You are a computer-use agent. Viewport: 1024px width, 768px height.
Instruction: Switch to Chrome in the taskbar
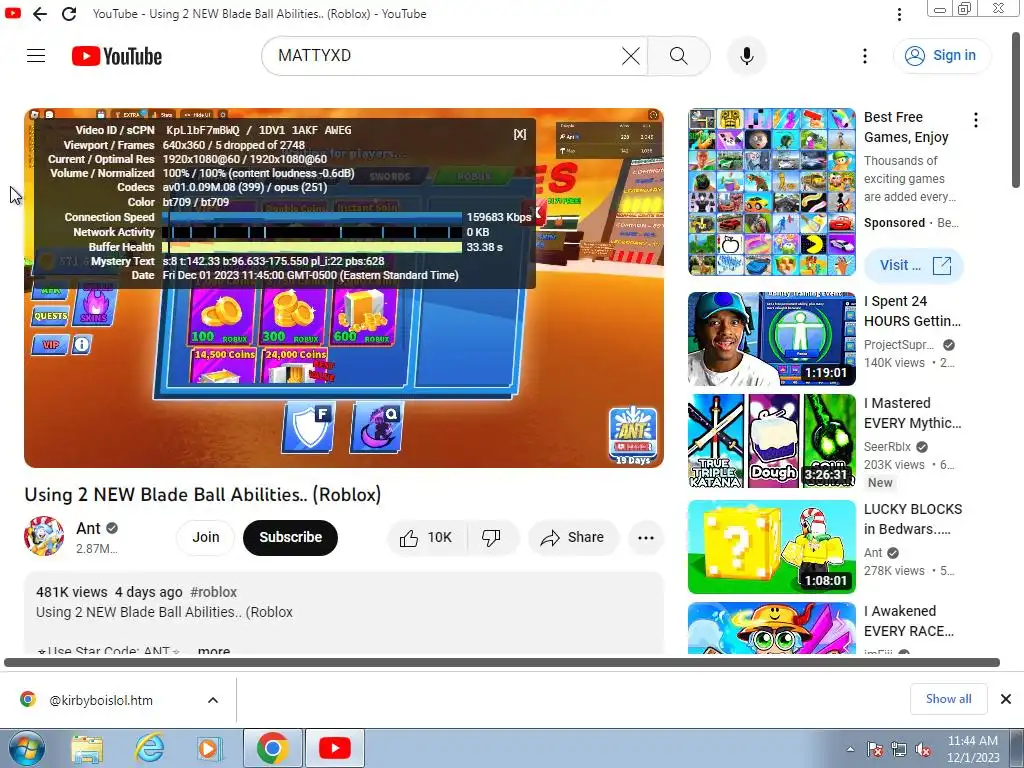point(273,748)
